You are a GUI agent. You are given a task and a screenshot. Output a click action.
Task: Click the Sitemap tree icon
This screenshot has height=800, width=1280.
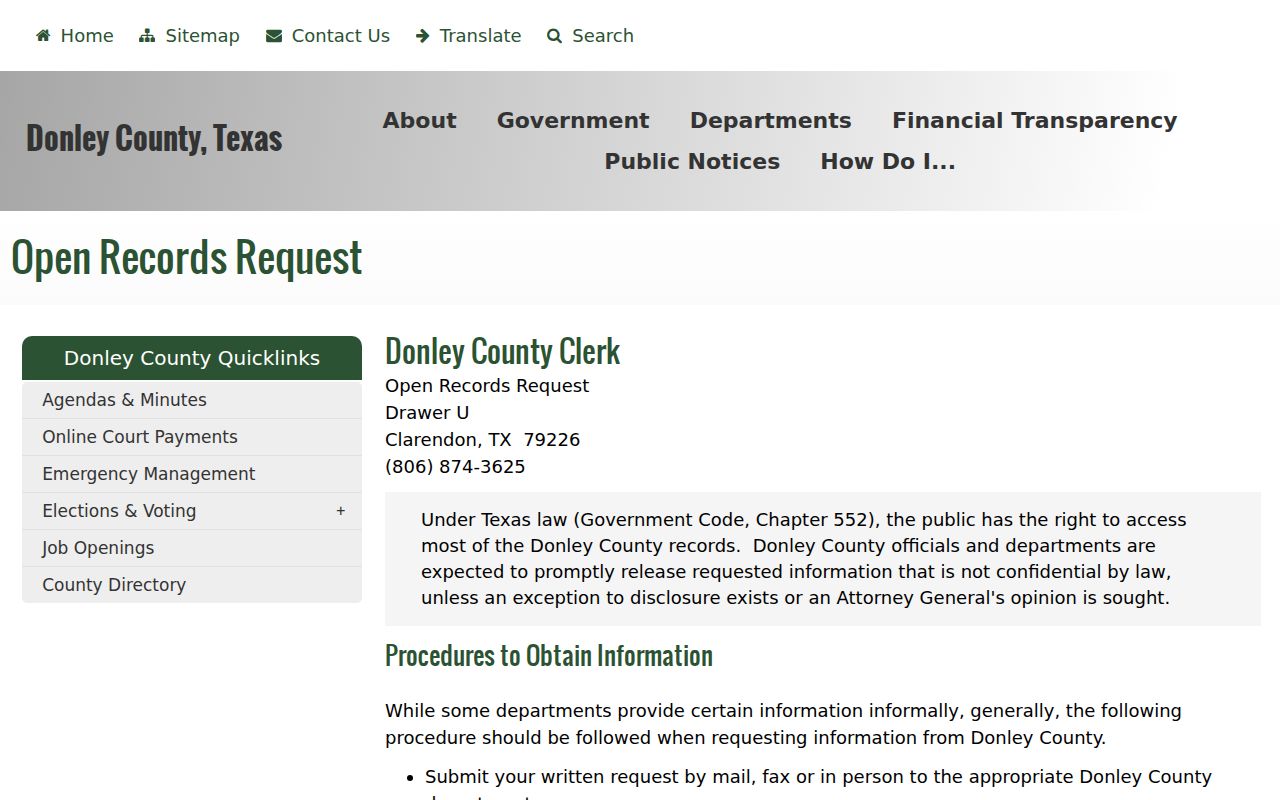pos(147,36)
